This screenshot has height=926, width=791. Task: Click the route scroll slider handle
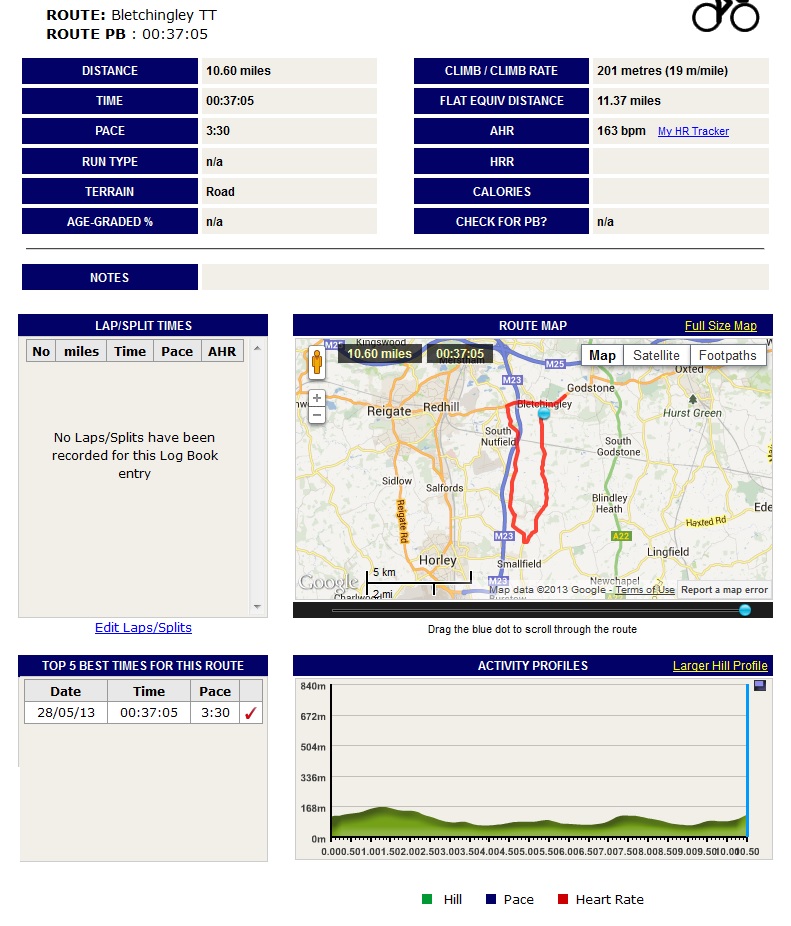[745, 610]
